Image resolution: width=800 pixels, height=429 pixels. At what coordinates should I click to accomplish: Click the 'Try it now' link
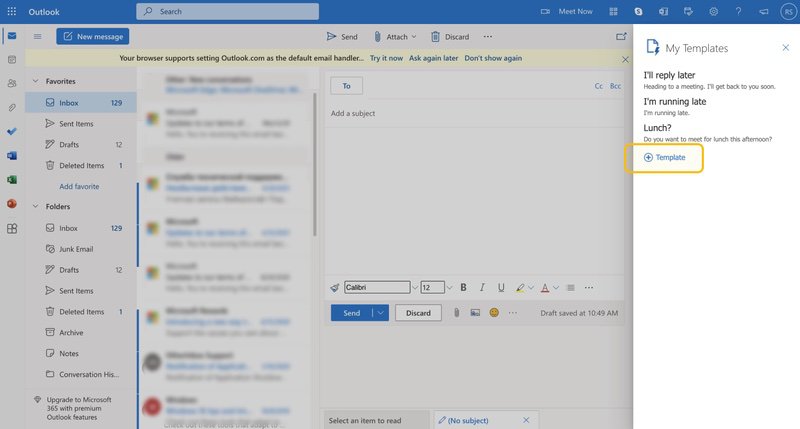(x=386, y=58)
